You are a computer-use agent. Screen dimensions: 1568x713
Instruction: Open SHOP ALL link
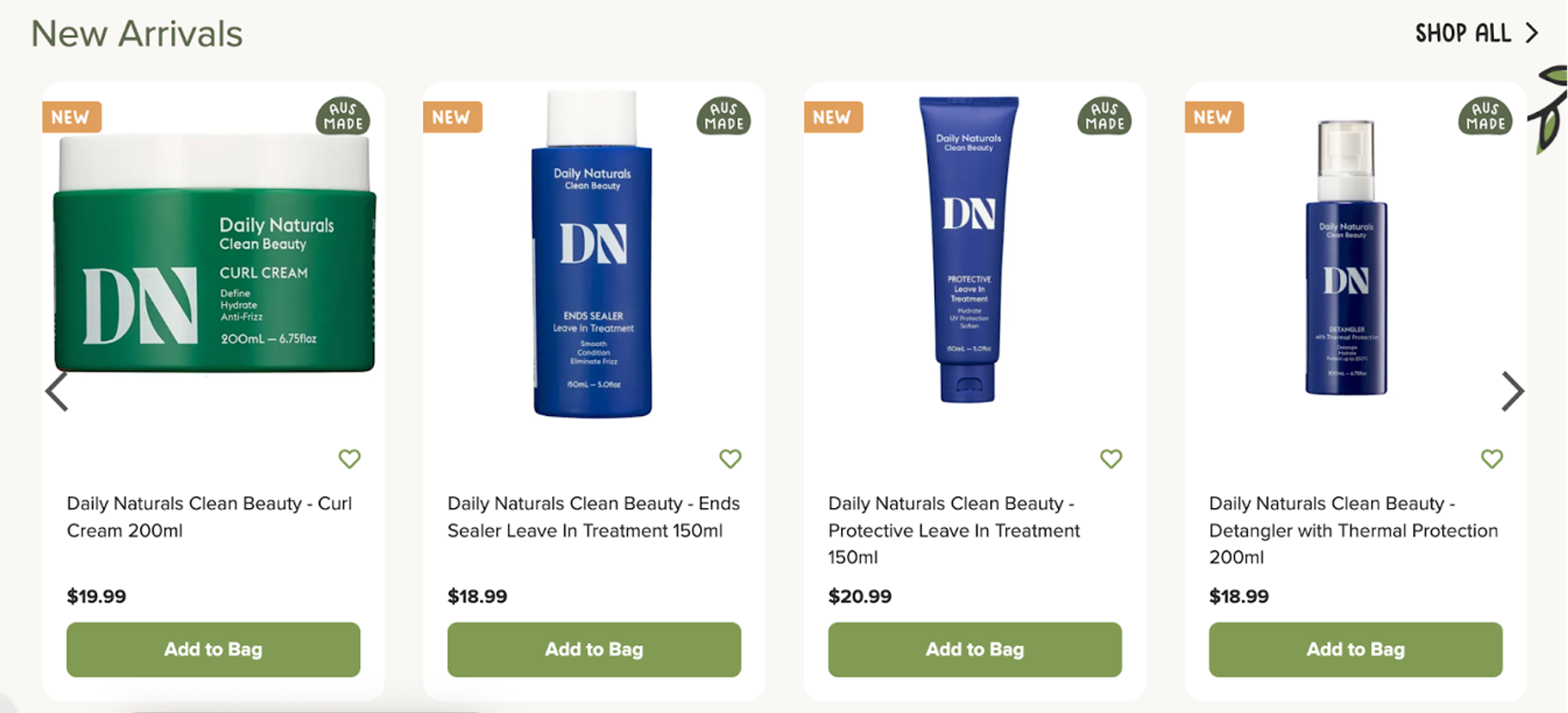click(1477, 33)
